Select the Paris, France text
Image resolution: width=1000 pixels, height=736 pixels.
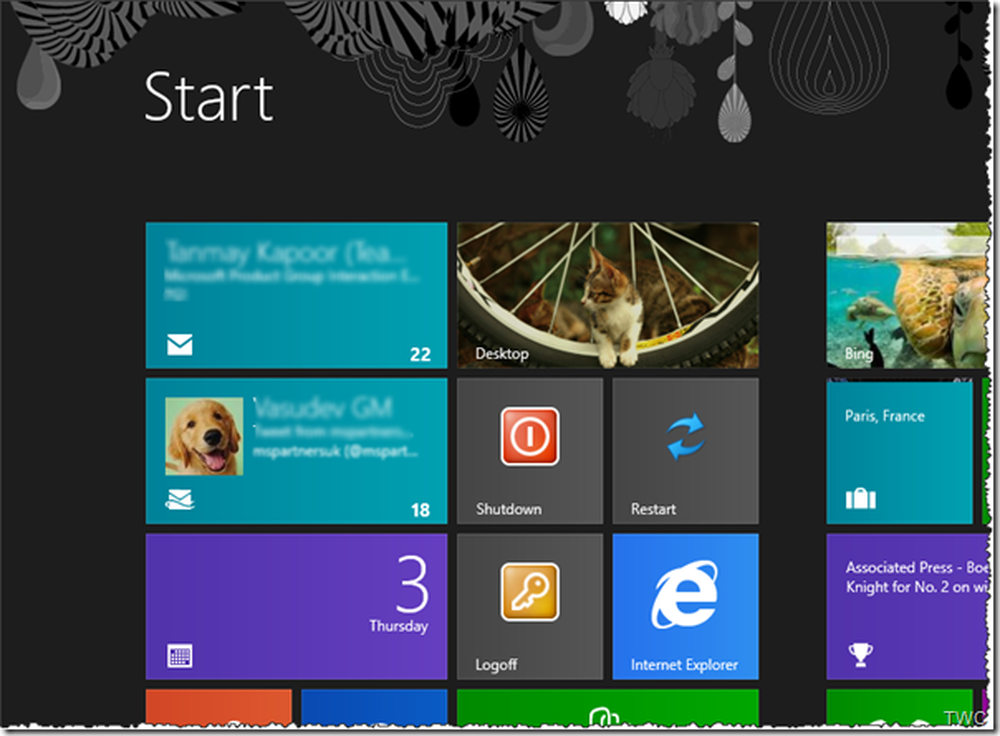(885, 416)
